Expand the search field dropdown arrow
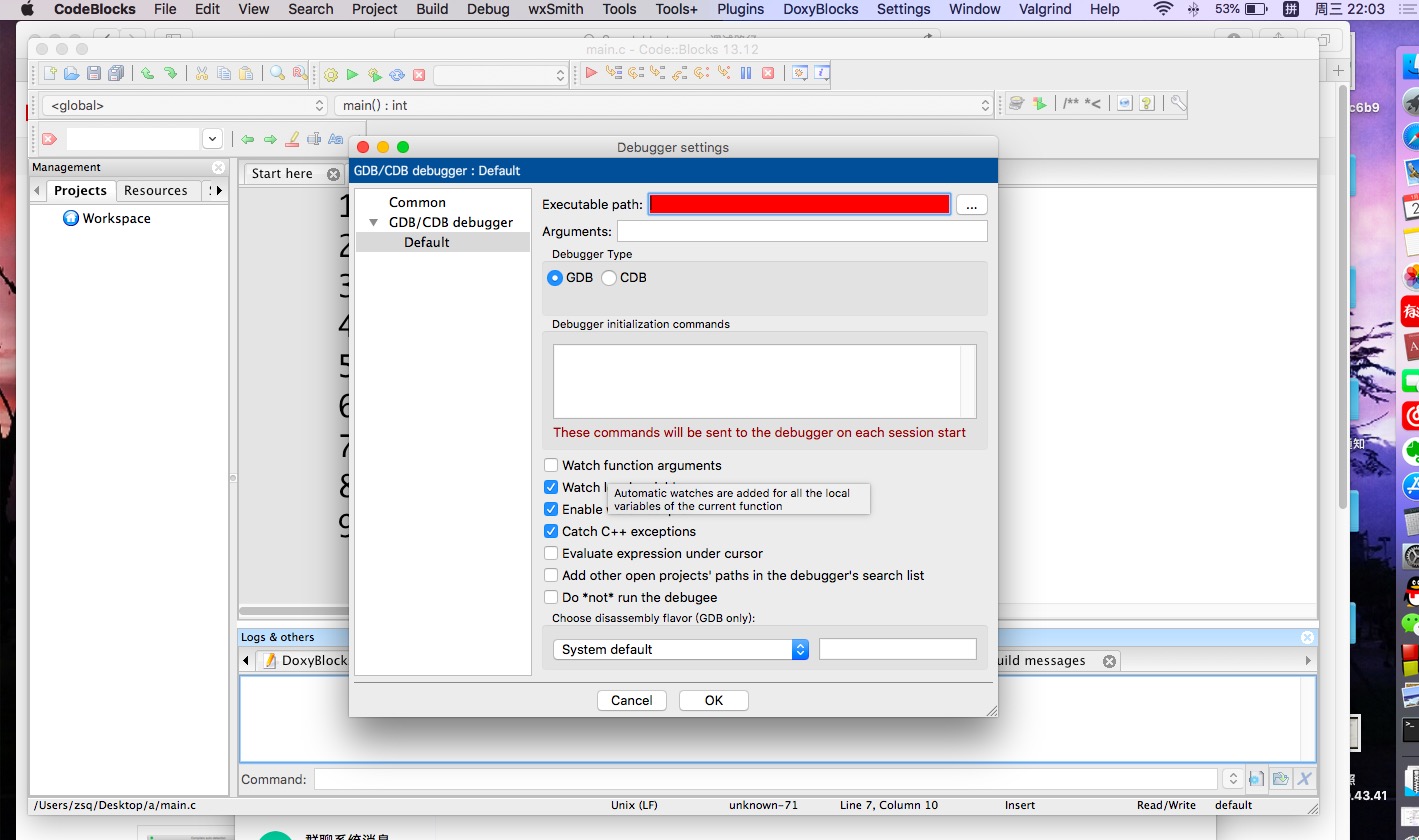The image size is (1419, 840). tap(212, 139)
